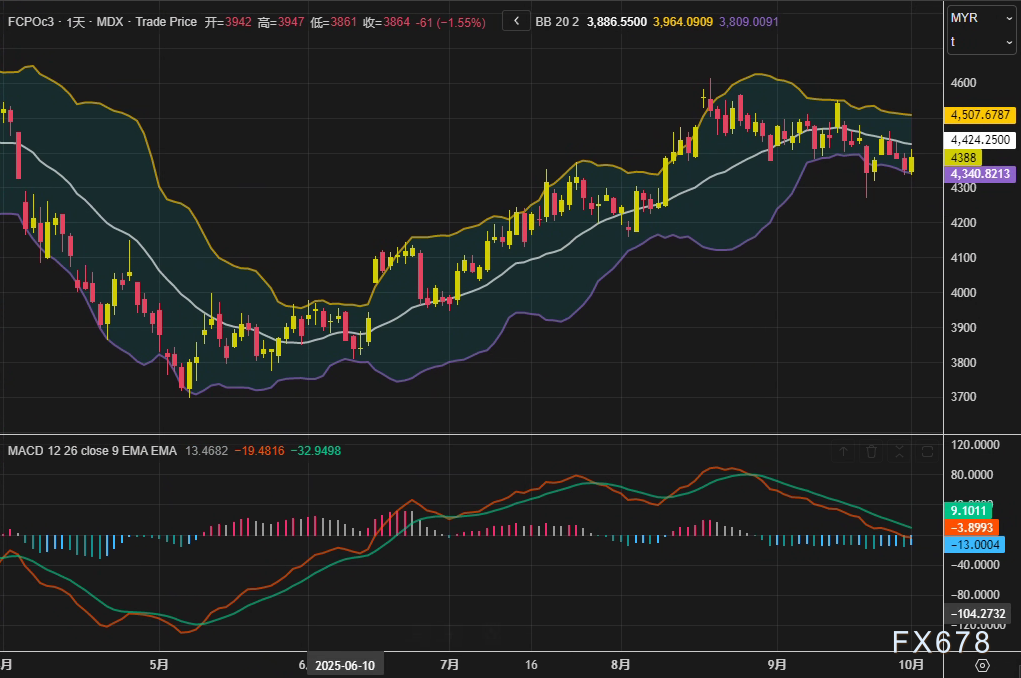Delete the MACD indicator pane

click(871, 452)
